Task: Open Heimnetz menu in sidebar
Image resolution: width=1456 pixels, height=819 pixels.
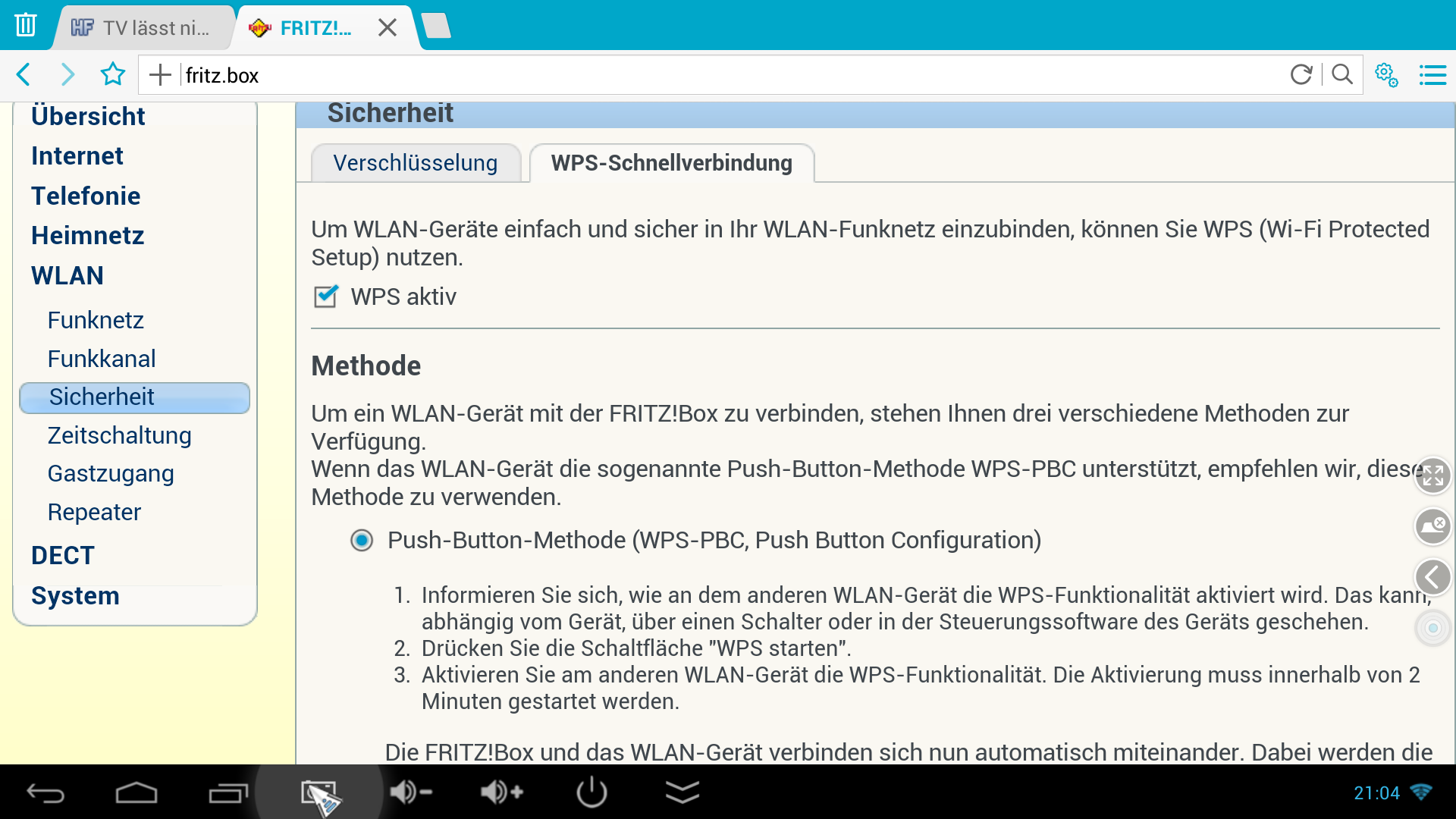Action: click(87, 235)
